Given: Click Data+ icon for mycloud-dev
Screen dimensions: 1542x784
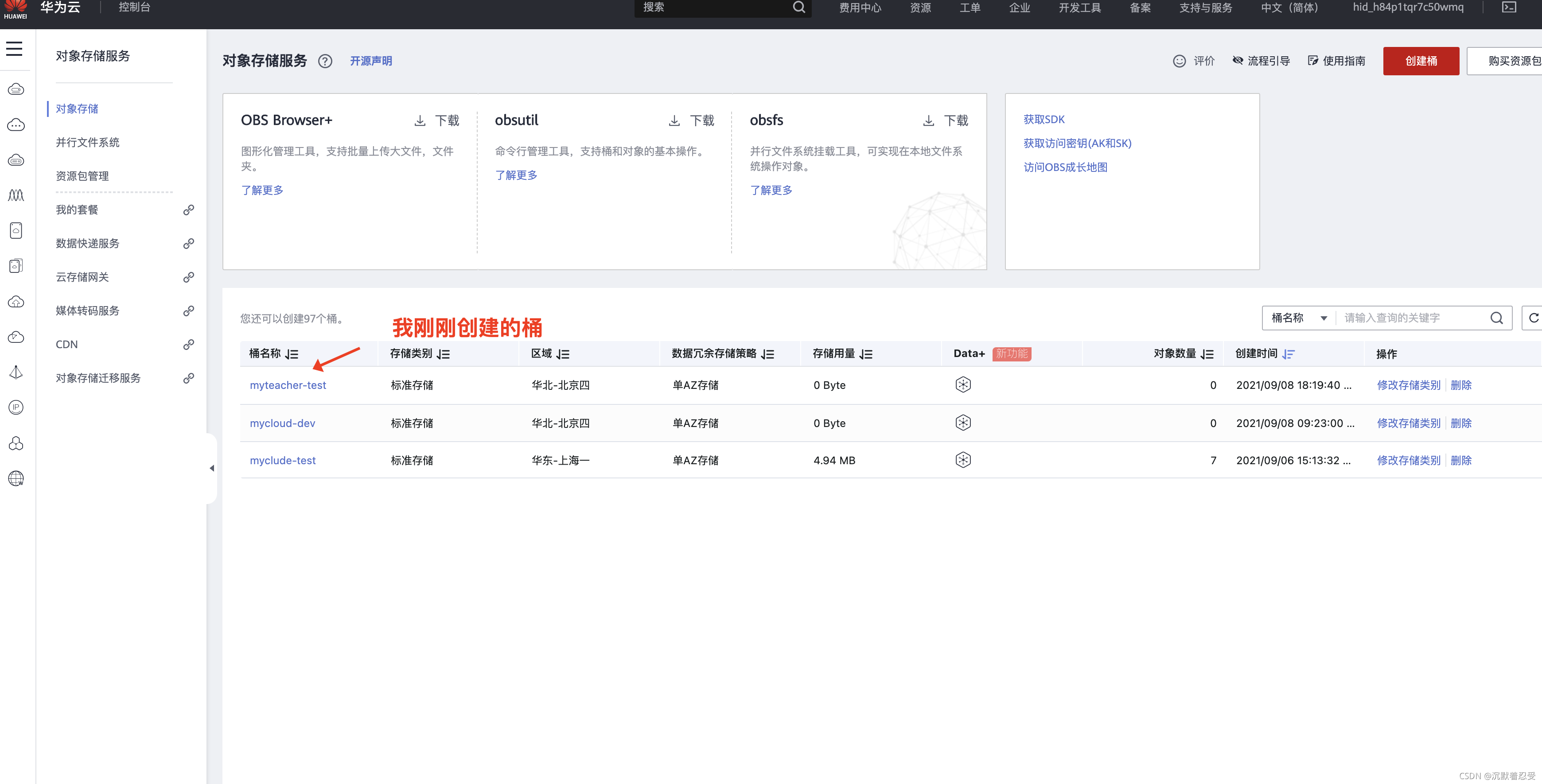Looking at the screenshot, I should 963,423.
